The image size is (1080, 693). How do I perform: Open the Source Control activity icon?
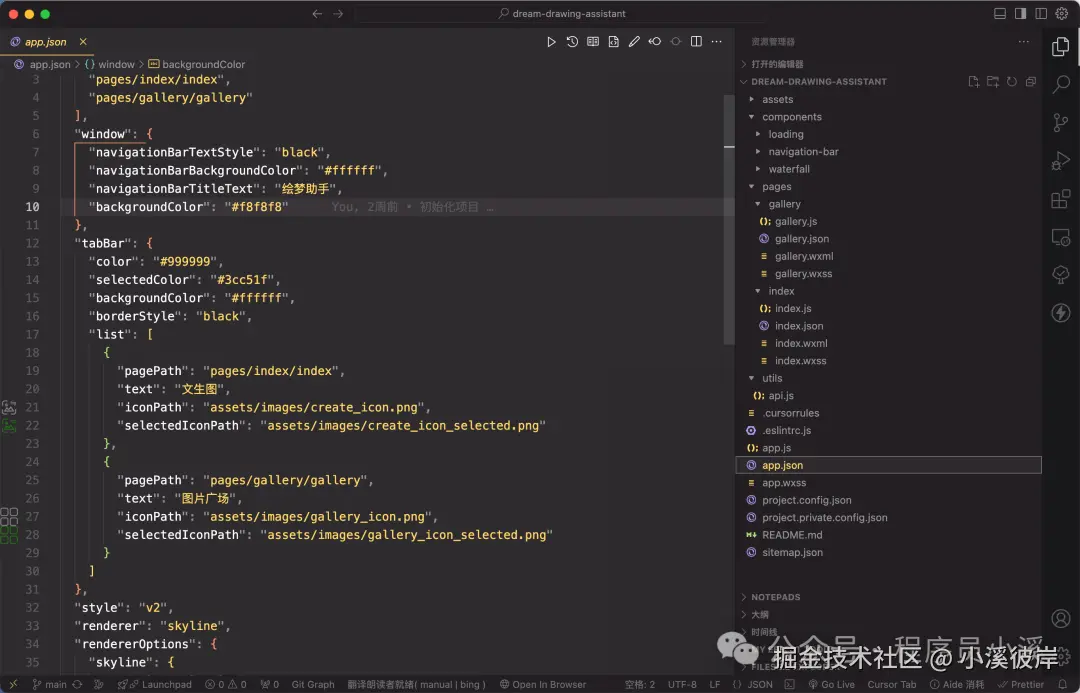pos(1061,123)
